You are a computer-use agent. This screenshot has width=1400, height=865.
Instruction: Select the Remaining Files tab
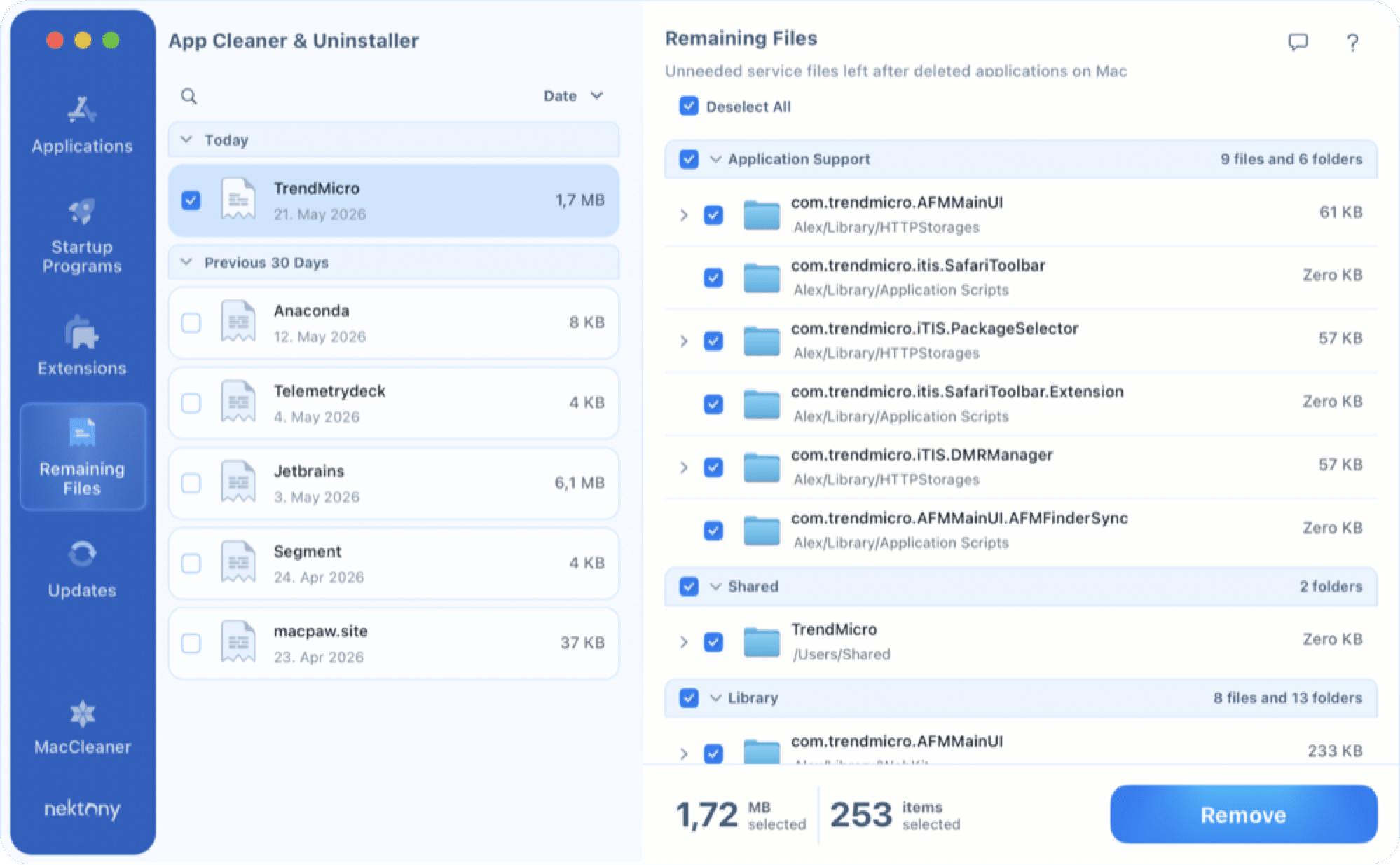click(83, 456)
